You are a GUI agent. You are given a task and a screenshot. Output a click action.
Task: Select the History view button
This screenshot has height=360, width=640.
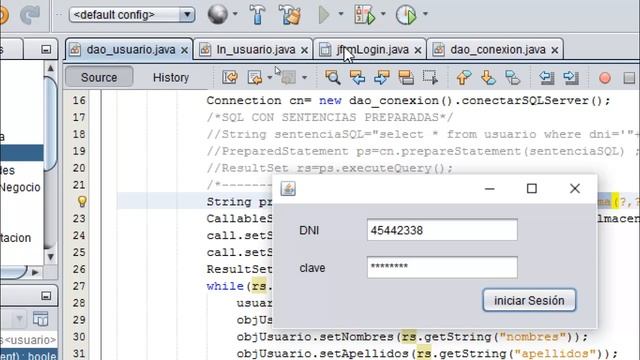pyautogui.click(x=171, y=77)
